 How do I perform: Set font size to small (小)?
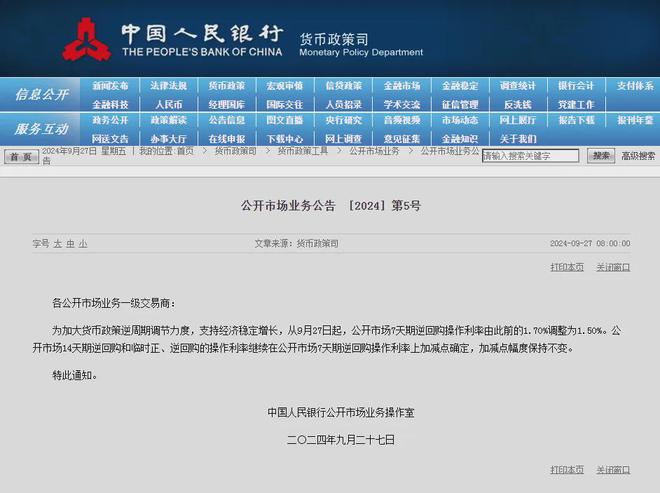click(83, 243)
